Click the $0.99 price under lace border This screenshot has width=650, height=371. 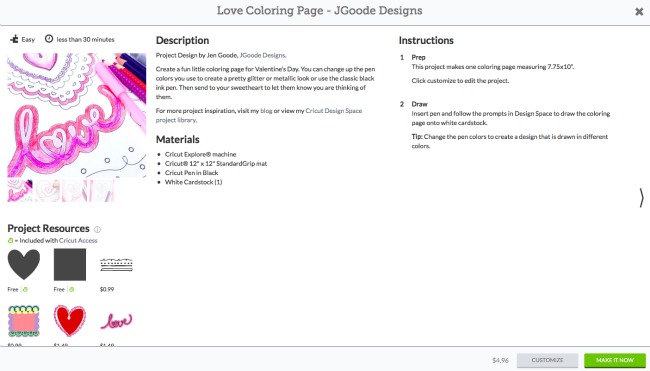click(x=107, y=289)
